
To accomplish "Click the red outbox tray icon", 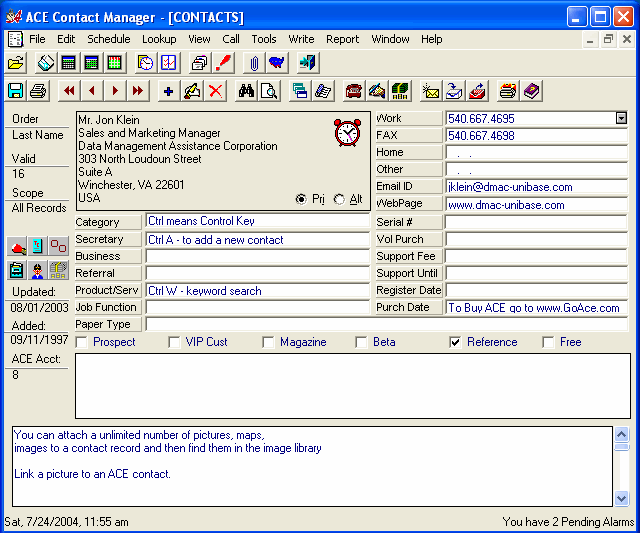I will coord(477,91).
